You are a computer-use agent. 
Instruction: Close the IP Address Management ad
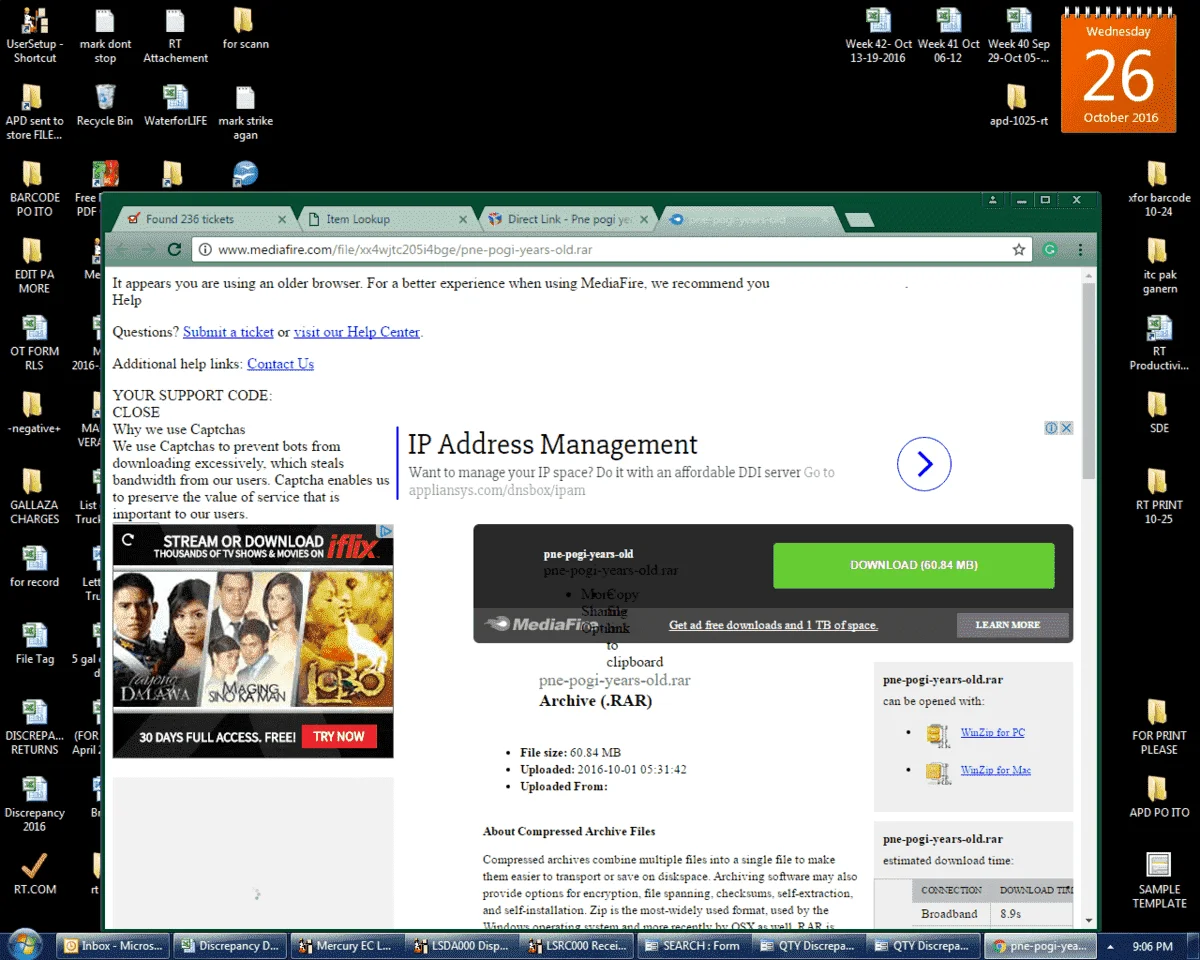1066,428
